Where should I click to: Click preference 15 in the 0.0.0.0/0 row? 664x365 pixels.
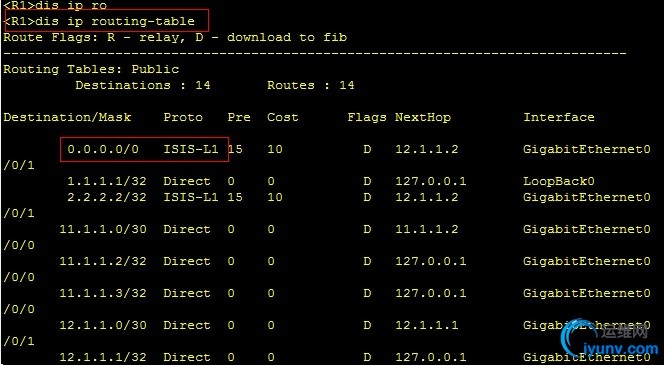pyautogui.click(x=235, y=149)
